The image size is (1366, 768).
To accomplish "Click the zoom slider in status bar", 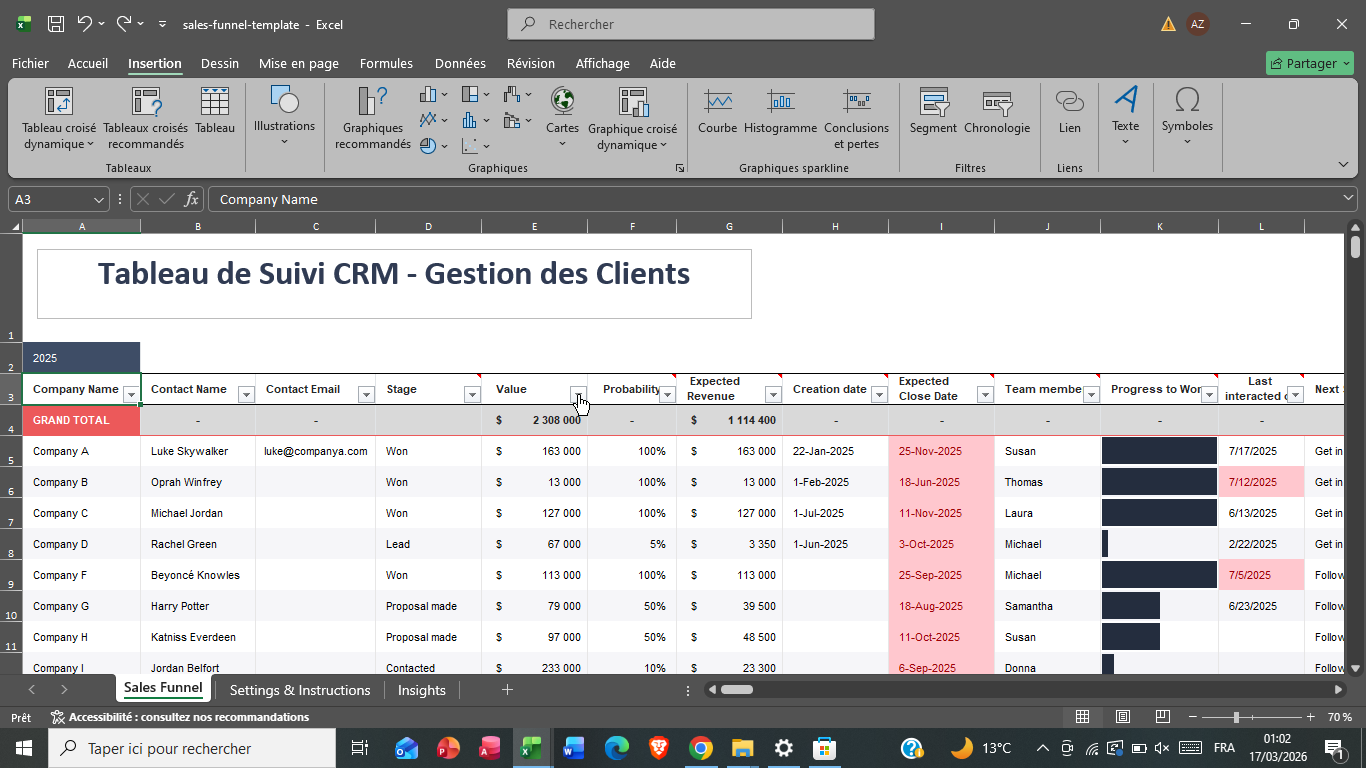I will click(1236, 717).
